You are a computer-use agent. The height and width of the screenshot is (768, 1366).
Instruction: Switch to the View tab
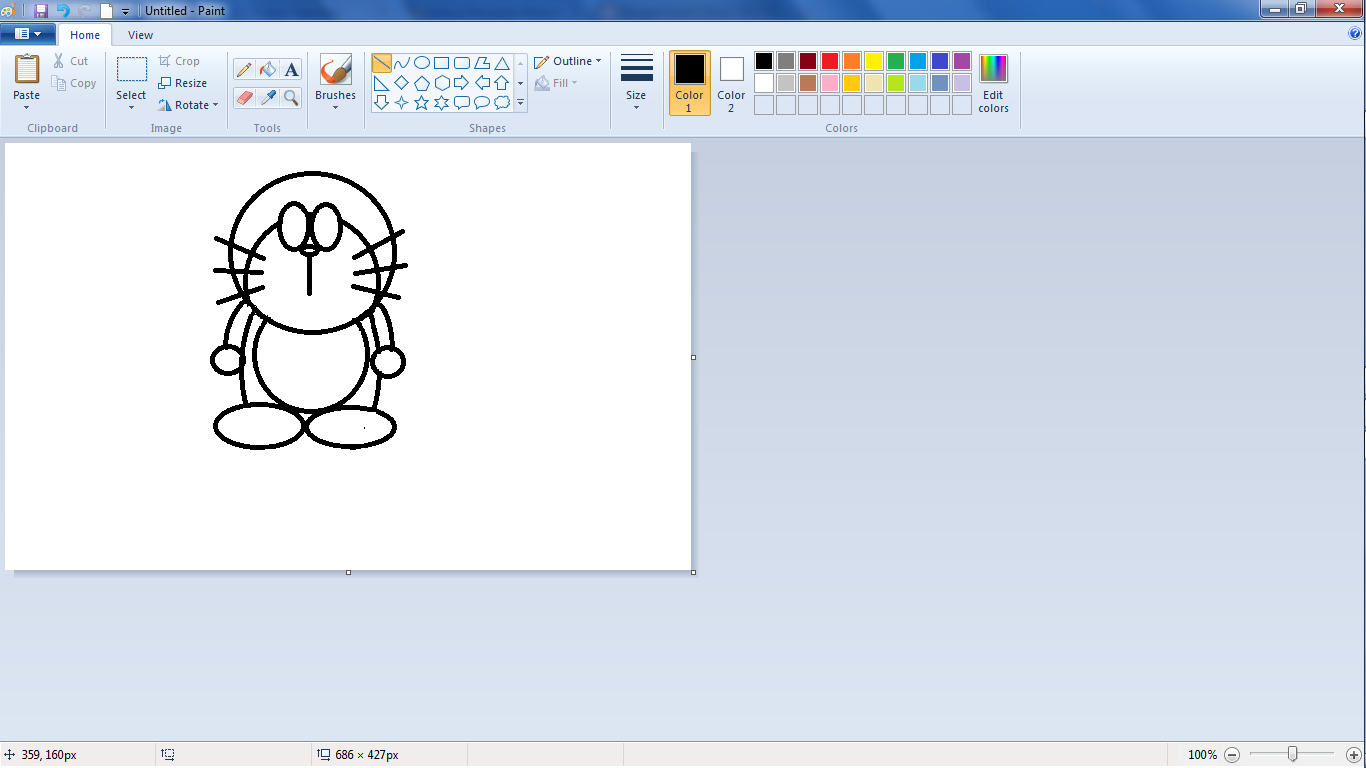point(140,35)
